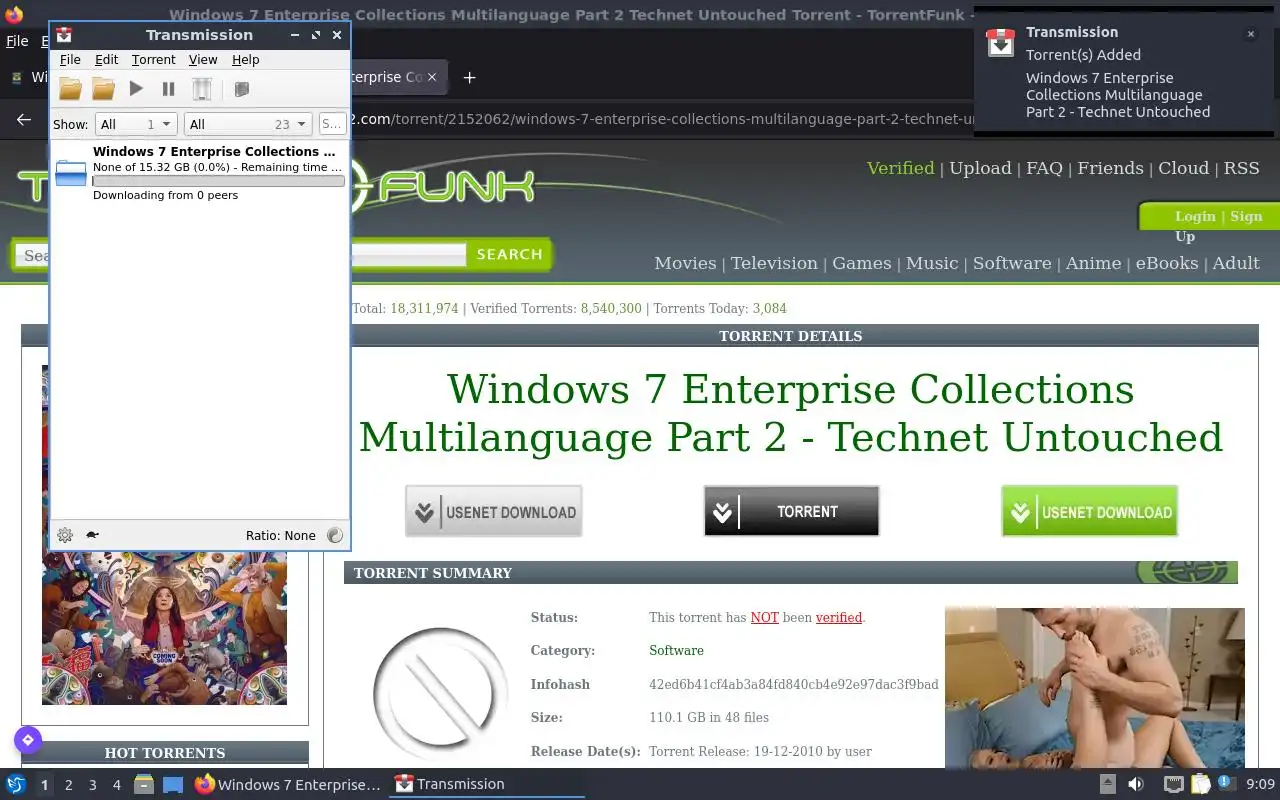This screenshot has height=800, width=1280.
Task: Open the FAQ link
Action: [x=1044, y=168]
